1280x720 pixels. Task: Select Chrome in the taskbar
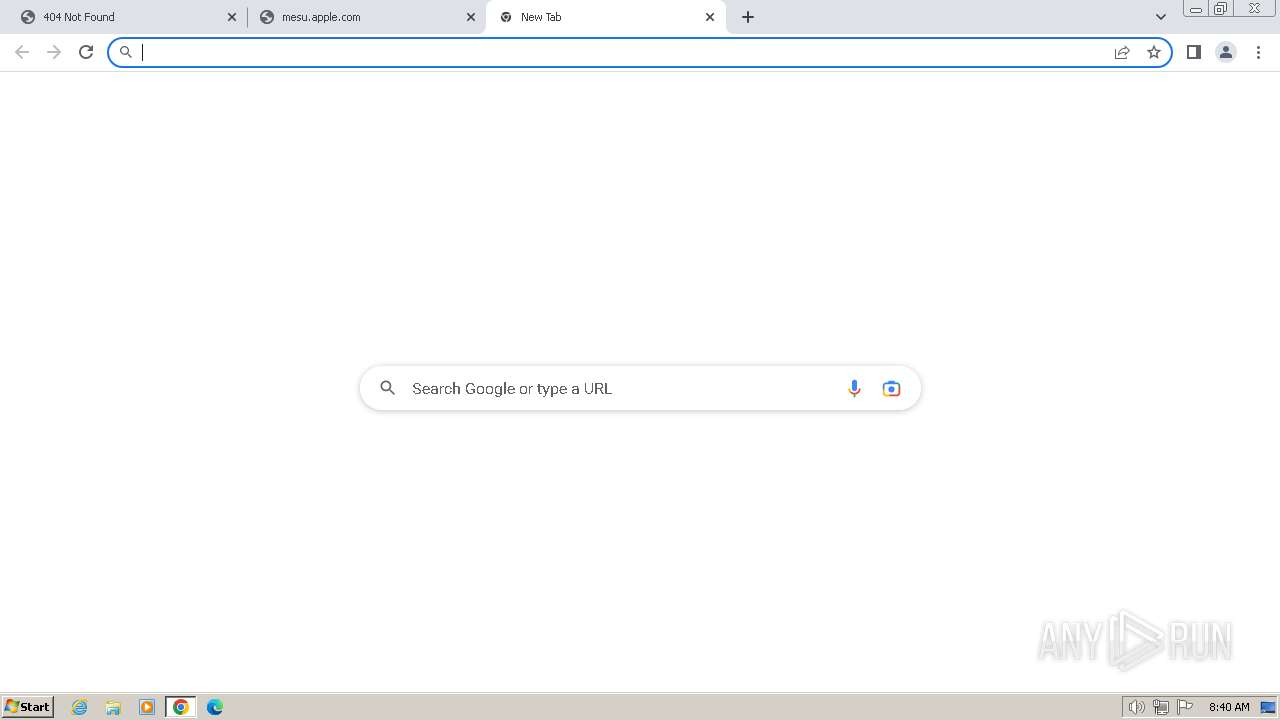[x=180, y=707]
